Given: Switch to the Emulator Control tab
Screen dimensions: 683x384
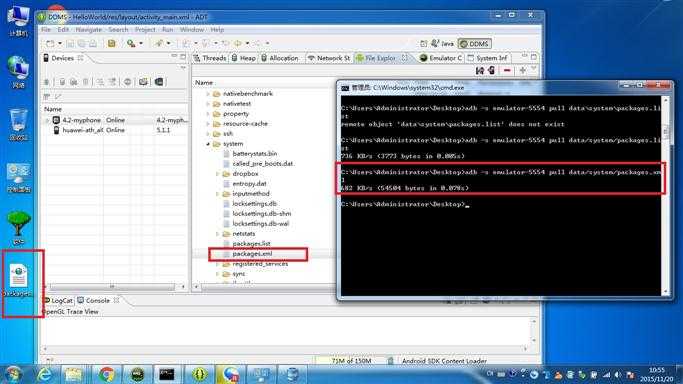Looking at the screenshot, I should (440, 58).
